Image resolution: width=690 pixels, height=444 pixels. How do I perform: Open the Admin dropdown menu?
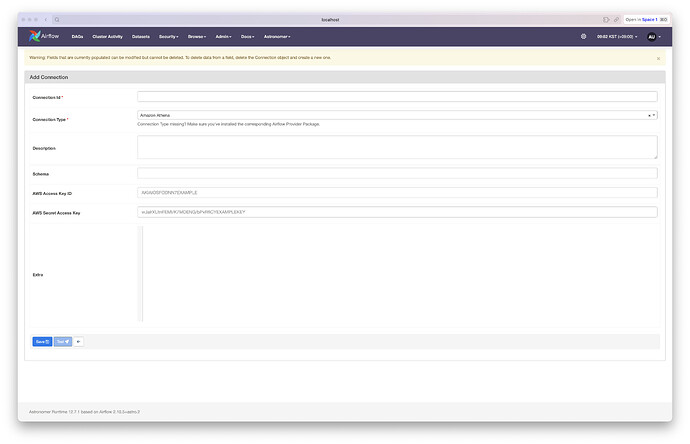click(223, 37)
